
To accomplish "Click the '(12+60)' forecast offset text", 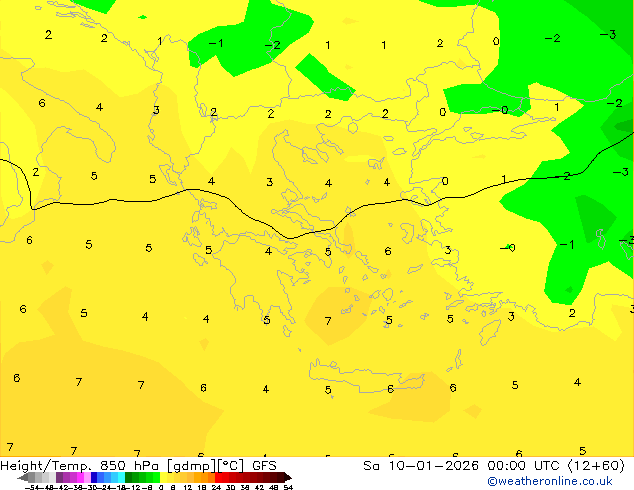I will point(596,466).
